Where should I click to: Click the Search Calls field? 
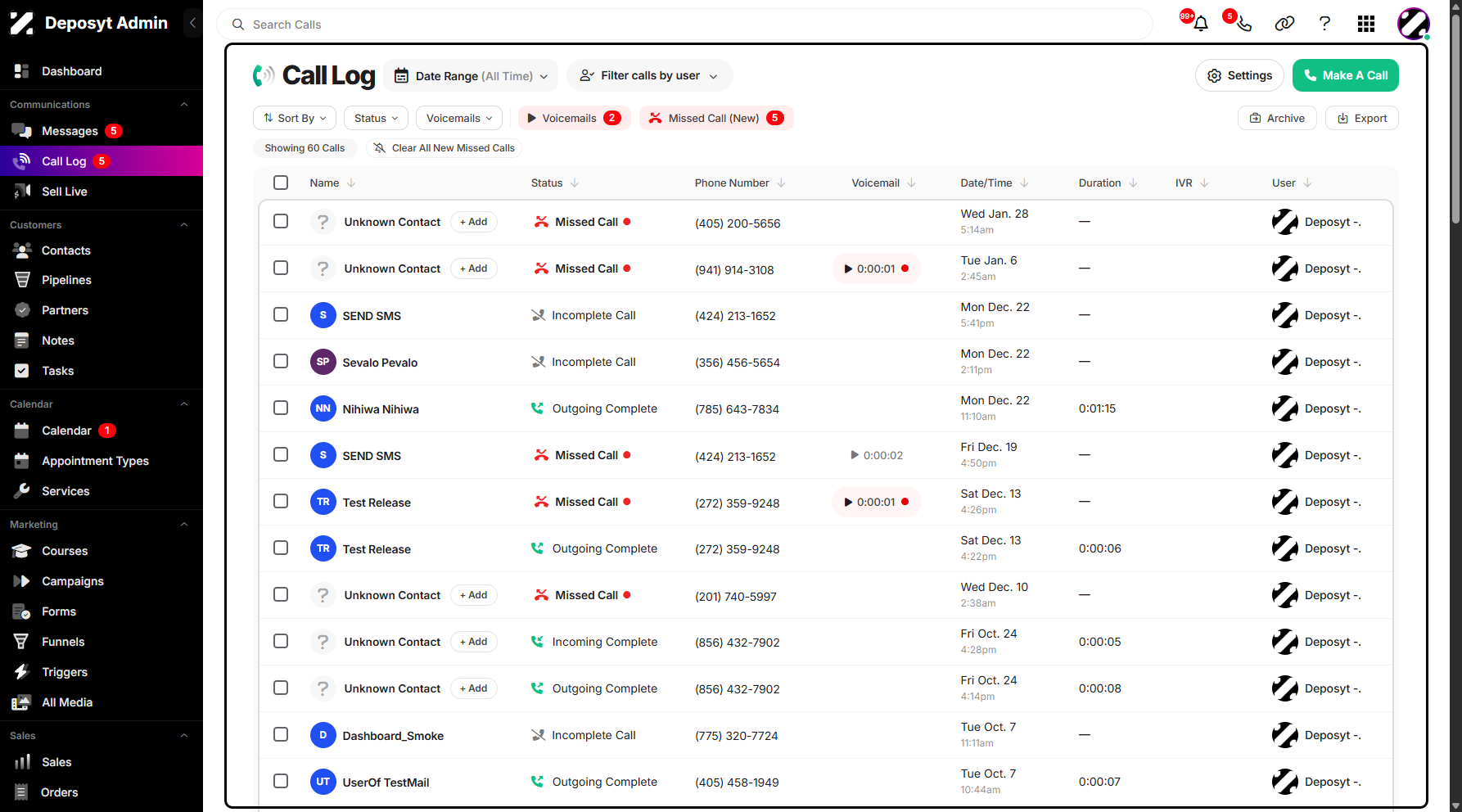684,25
